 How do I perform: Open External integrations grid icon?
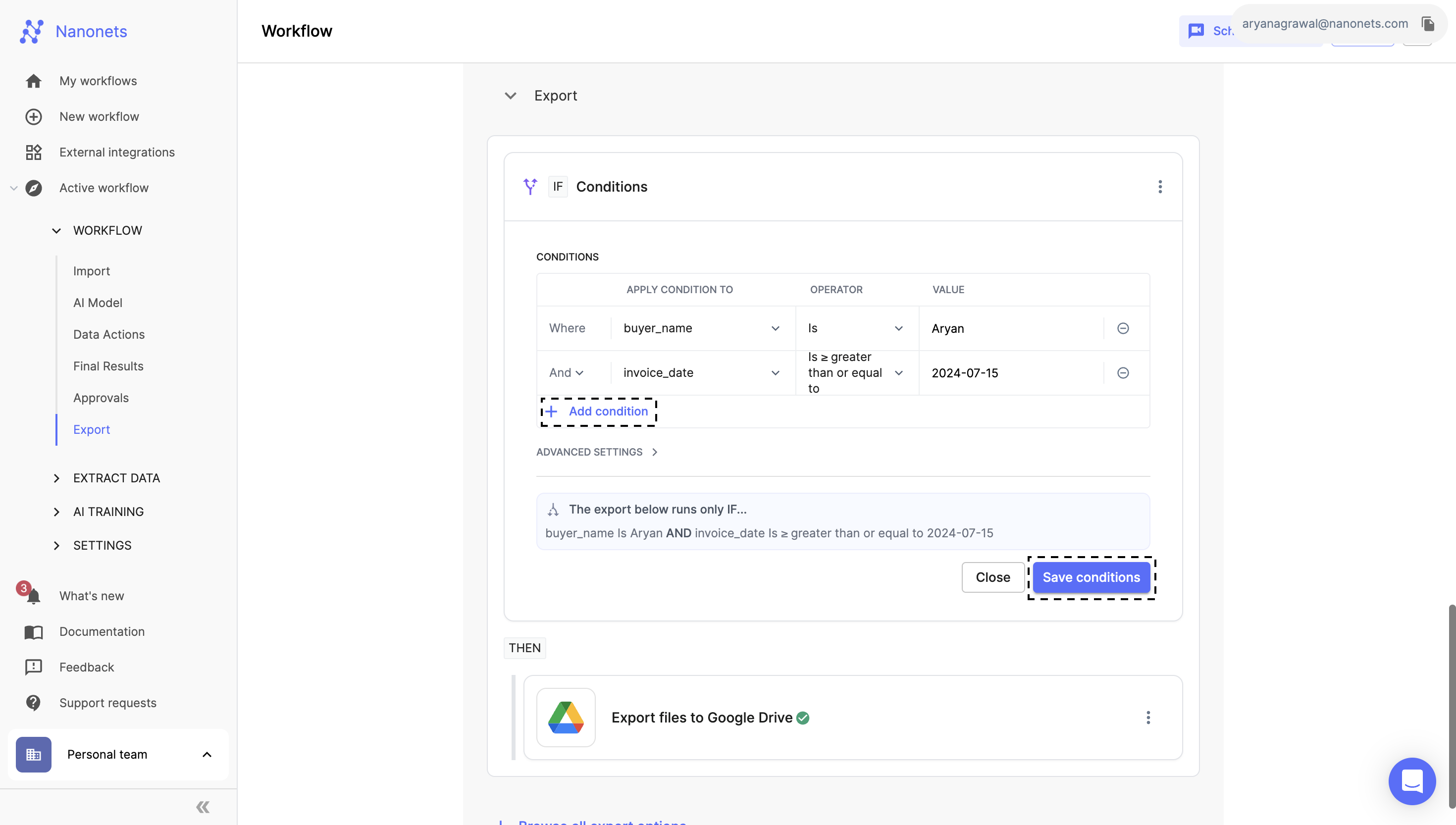pos(33,153)
